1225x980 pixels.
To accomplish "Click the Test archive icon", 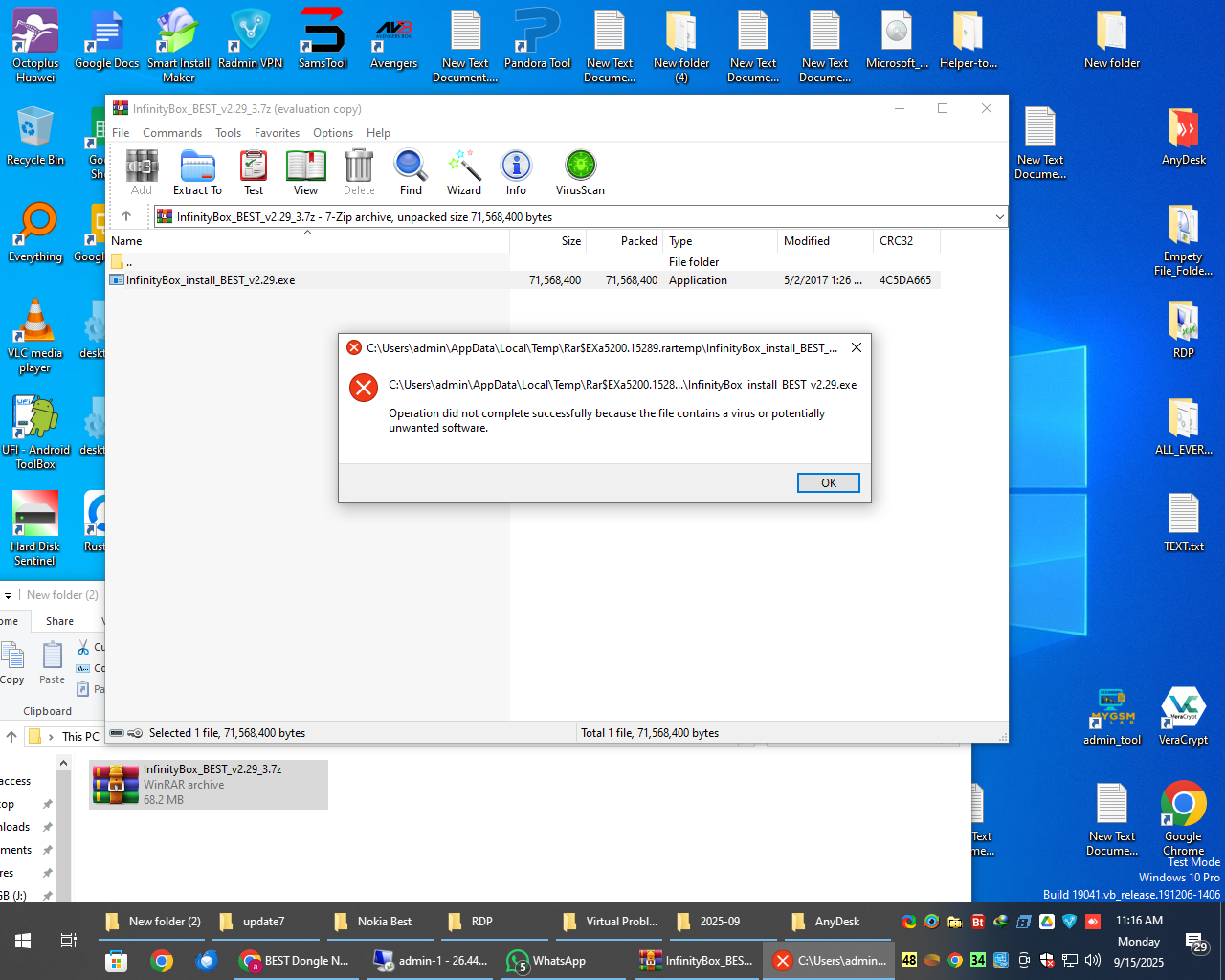I will (x=254, y=172).
